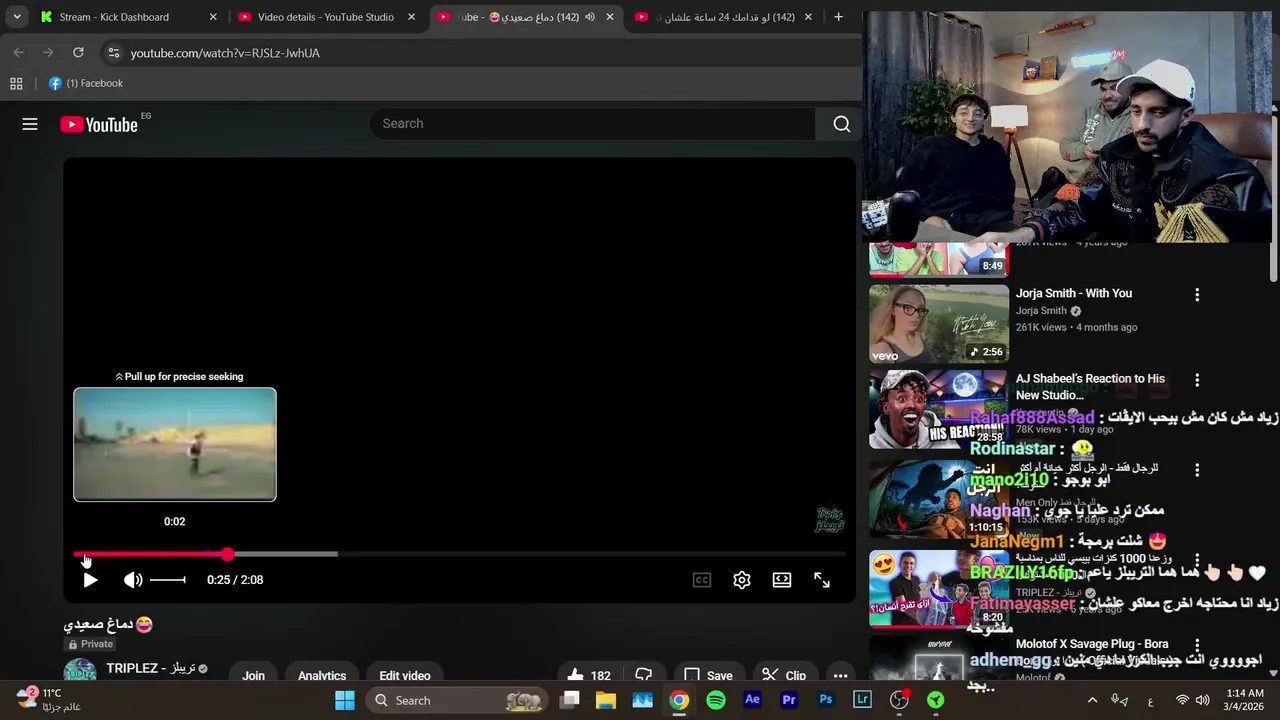Enter full screen mode
Screen dimensions: 1280x720
[x=822, y=580]
